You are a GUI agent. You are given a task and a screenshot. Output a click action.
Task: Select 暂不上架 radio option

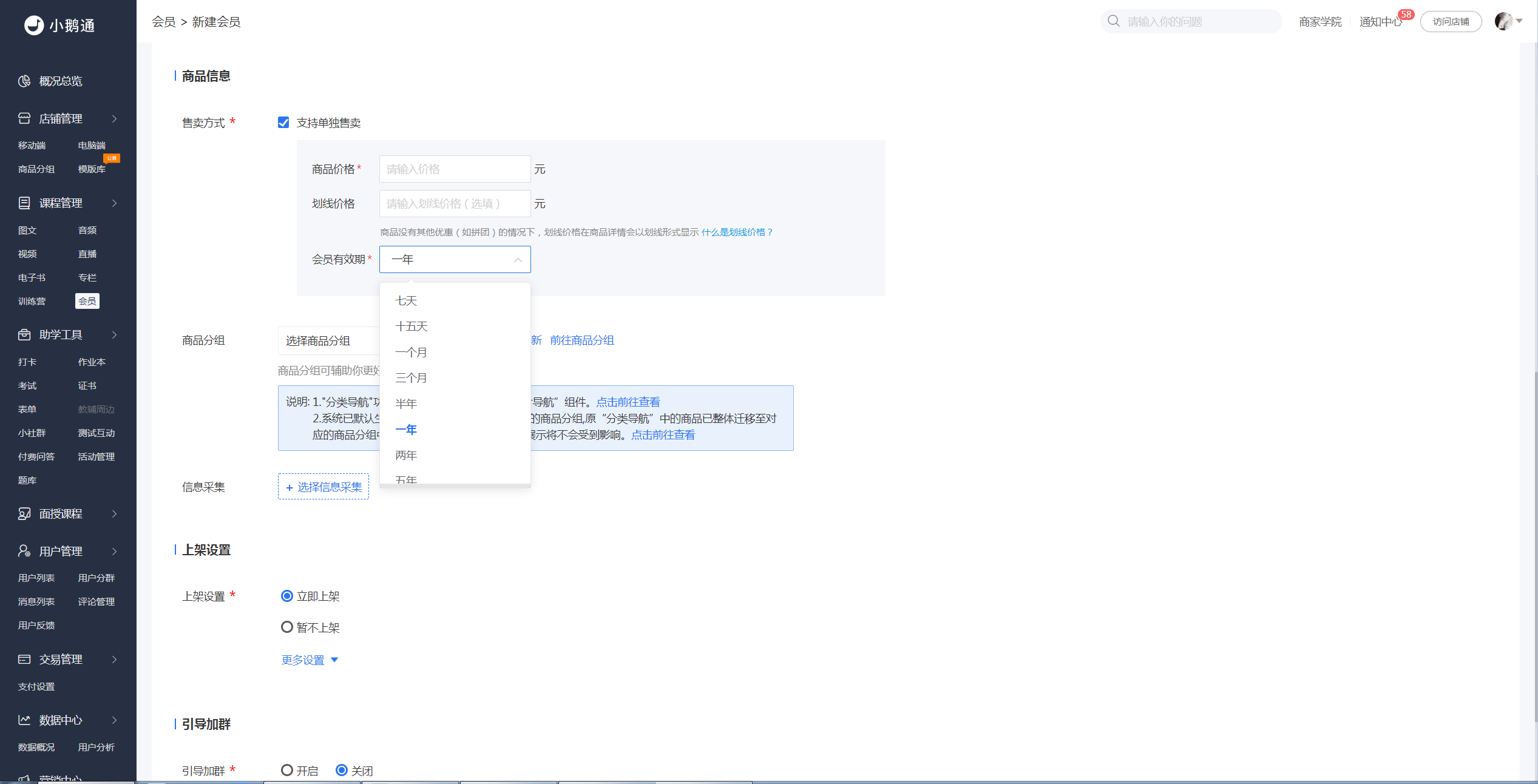point(287,627)
